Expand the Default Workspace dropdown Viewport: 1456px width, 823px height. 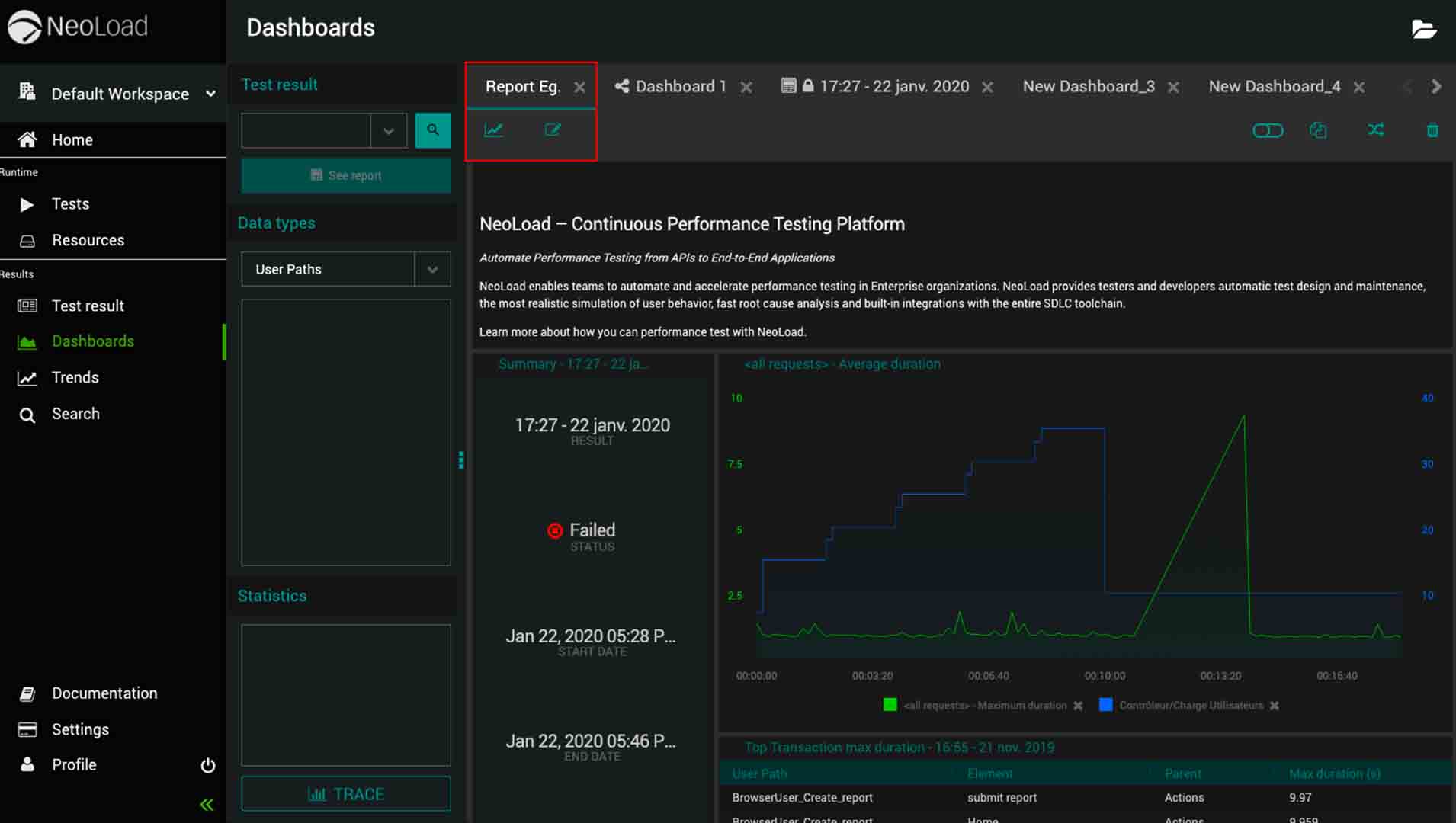click(x=210, y=94)
